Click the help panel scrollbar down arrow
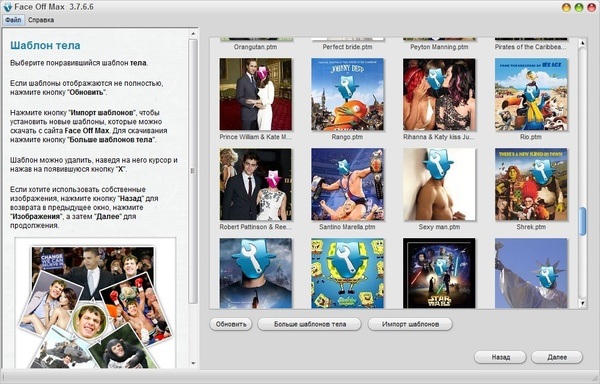600x384 pixels. [x=193, y=363]
